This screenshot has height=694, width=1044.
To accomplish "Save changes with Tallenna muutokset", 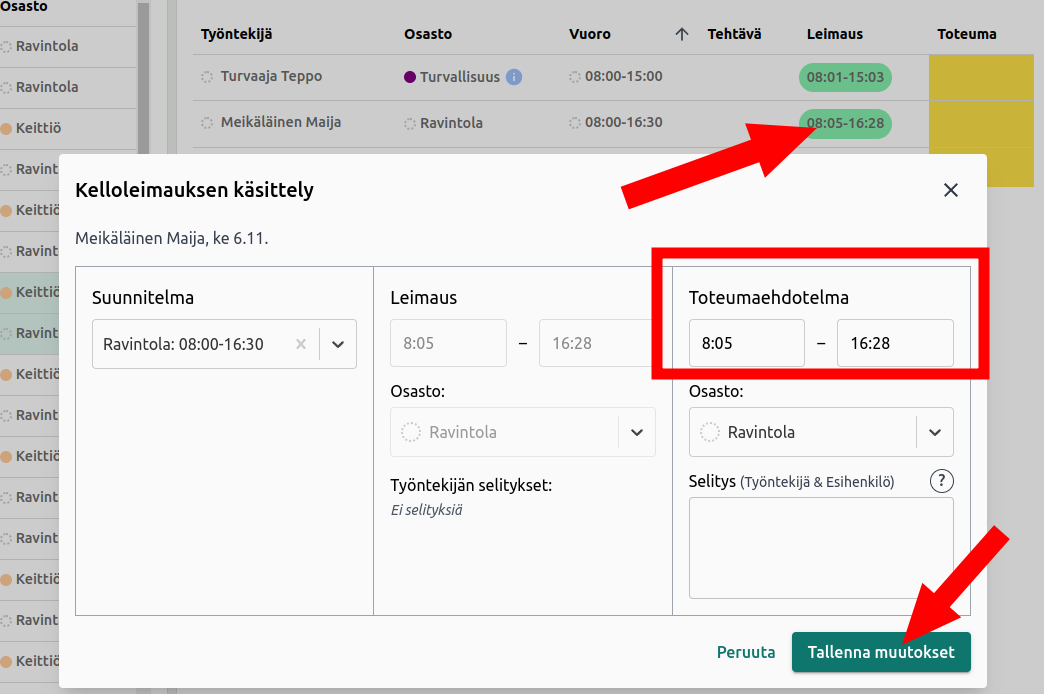I will (x=881, y=652).
